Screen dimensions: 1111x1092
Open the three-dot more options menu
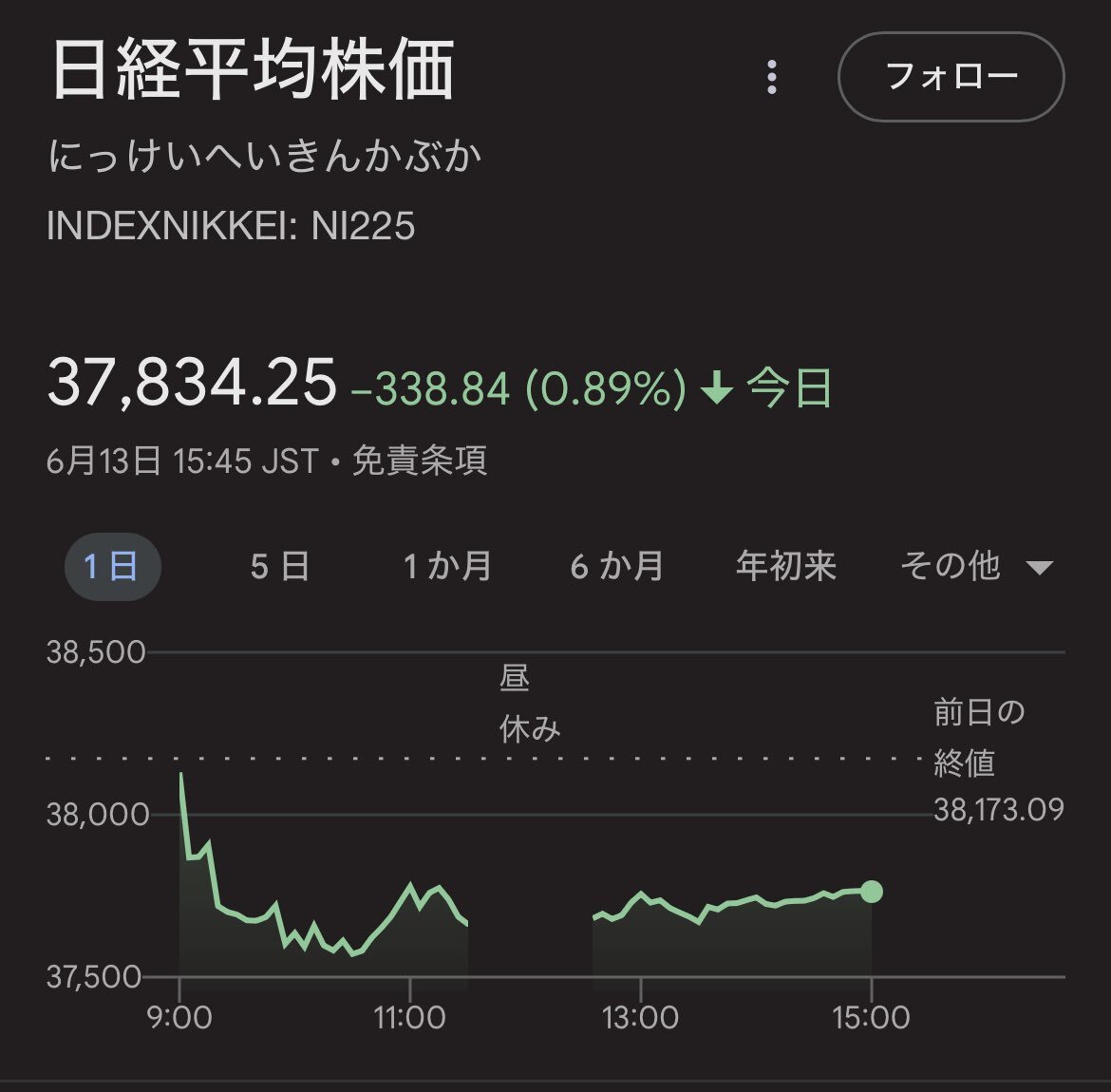click(x=772, y=77)
